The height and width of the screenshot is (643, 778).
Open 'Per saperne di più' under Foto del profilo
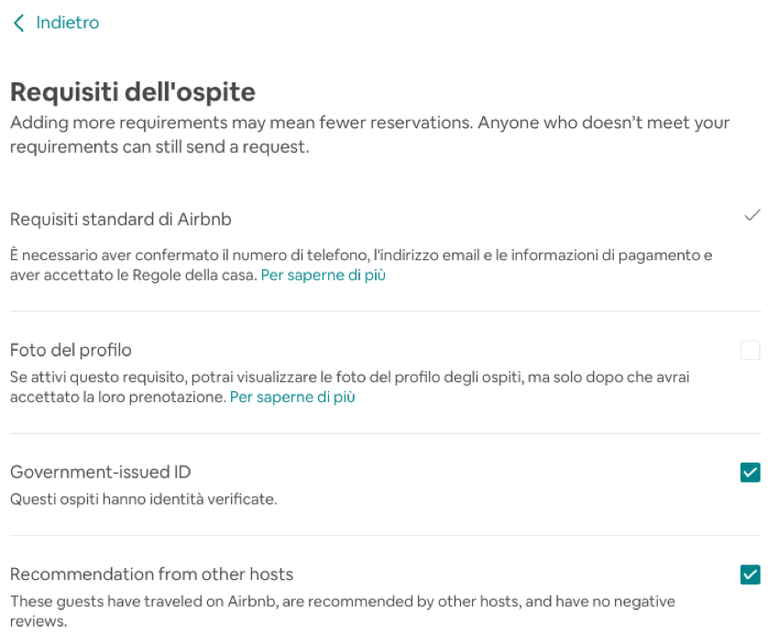point(292,397)
